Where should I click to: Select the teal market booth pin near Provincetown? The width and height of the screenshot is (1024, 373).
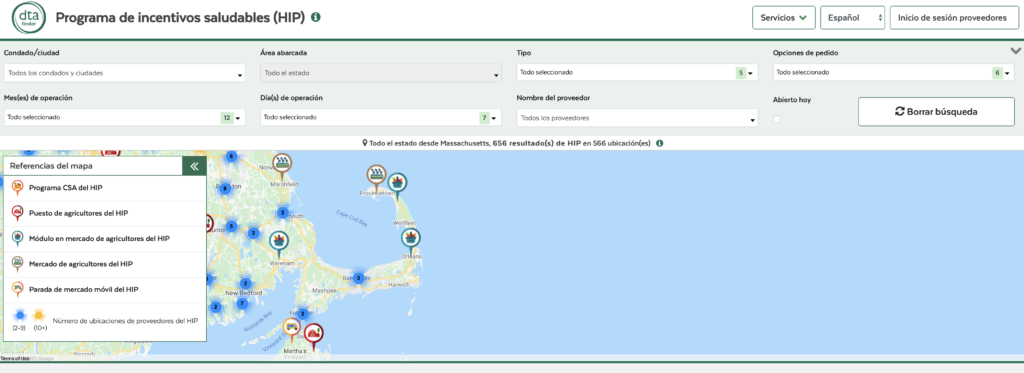(396, 185)
